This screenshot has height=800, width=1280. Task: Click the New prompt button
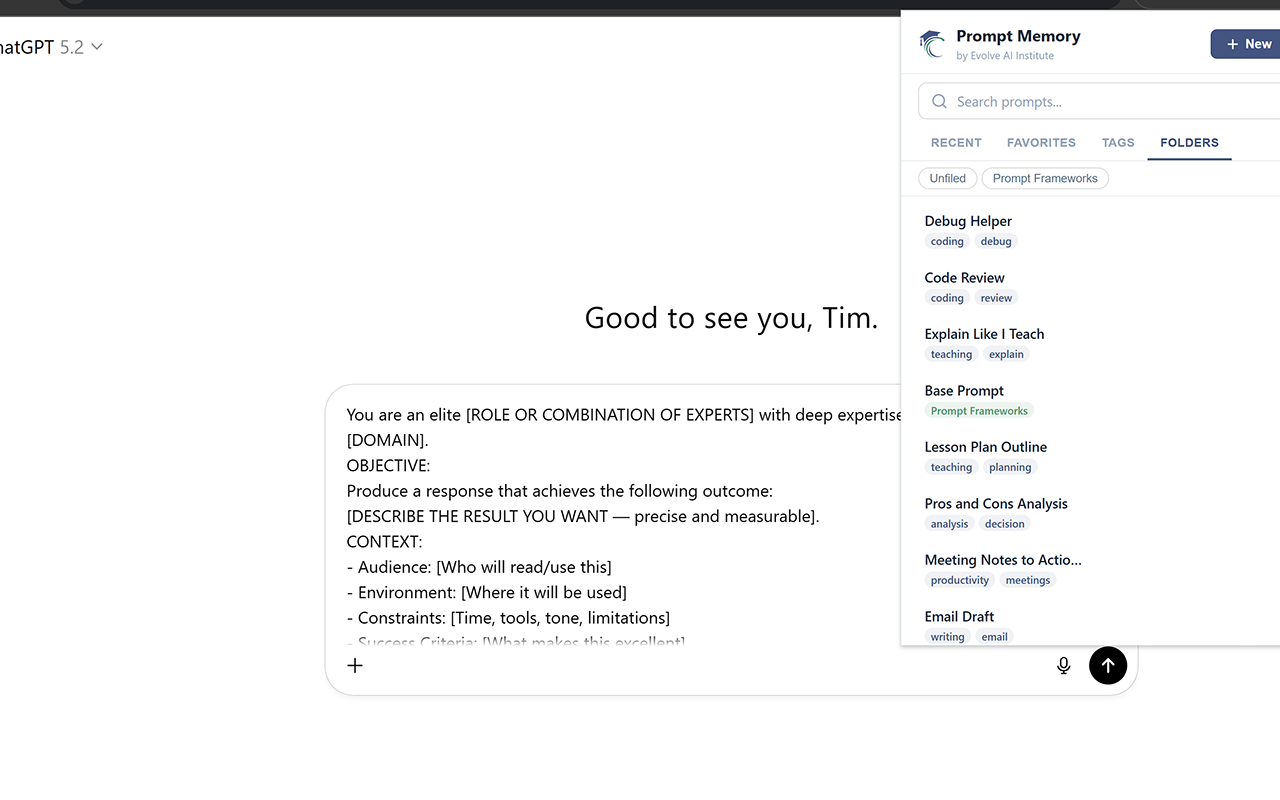[1247, 44]
